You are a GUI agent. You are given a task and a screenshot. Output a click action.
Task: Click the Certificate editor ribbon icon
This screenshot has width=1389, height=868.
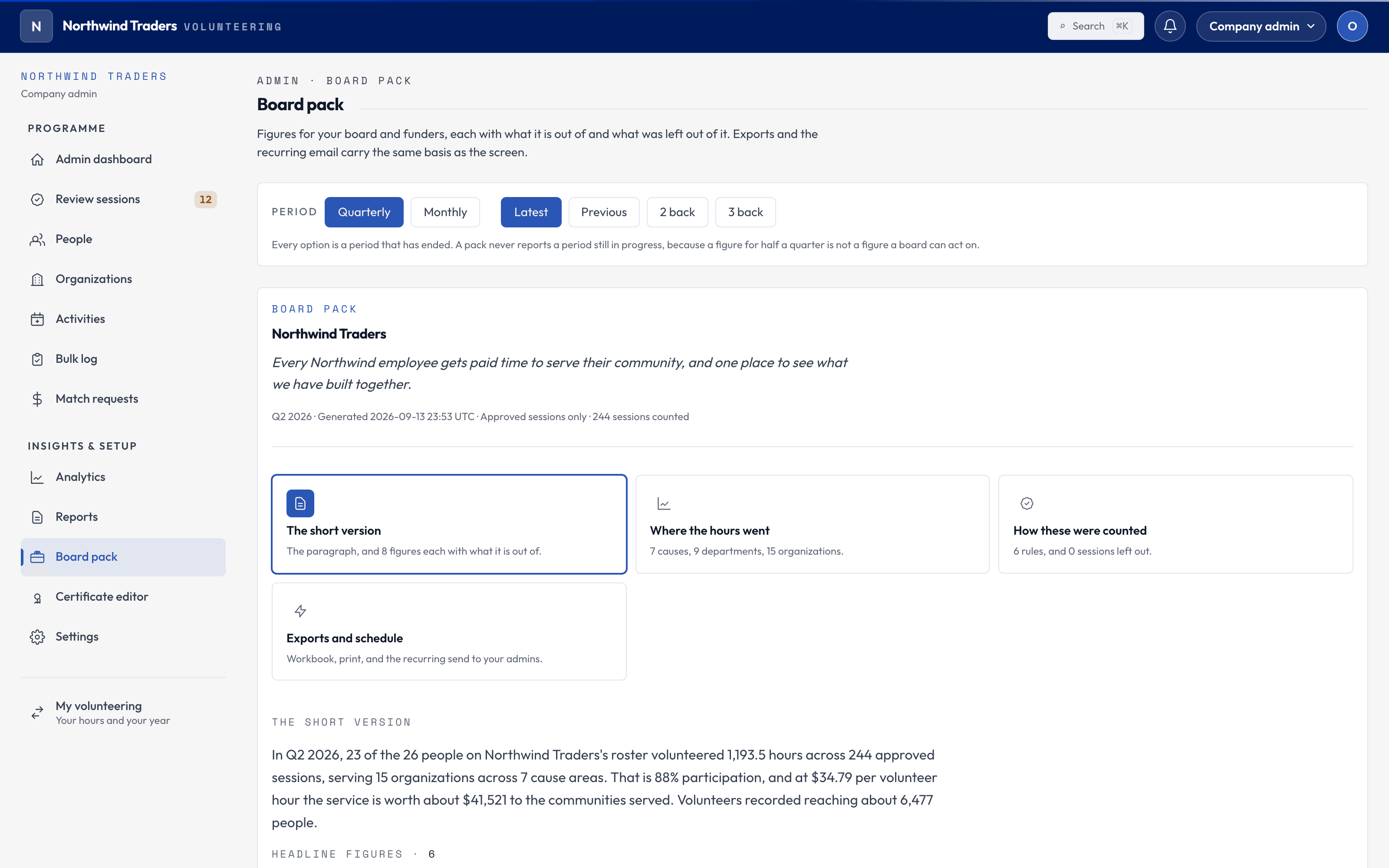(x=37, y=597)
